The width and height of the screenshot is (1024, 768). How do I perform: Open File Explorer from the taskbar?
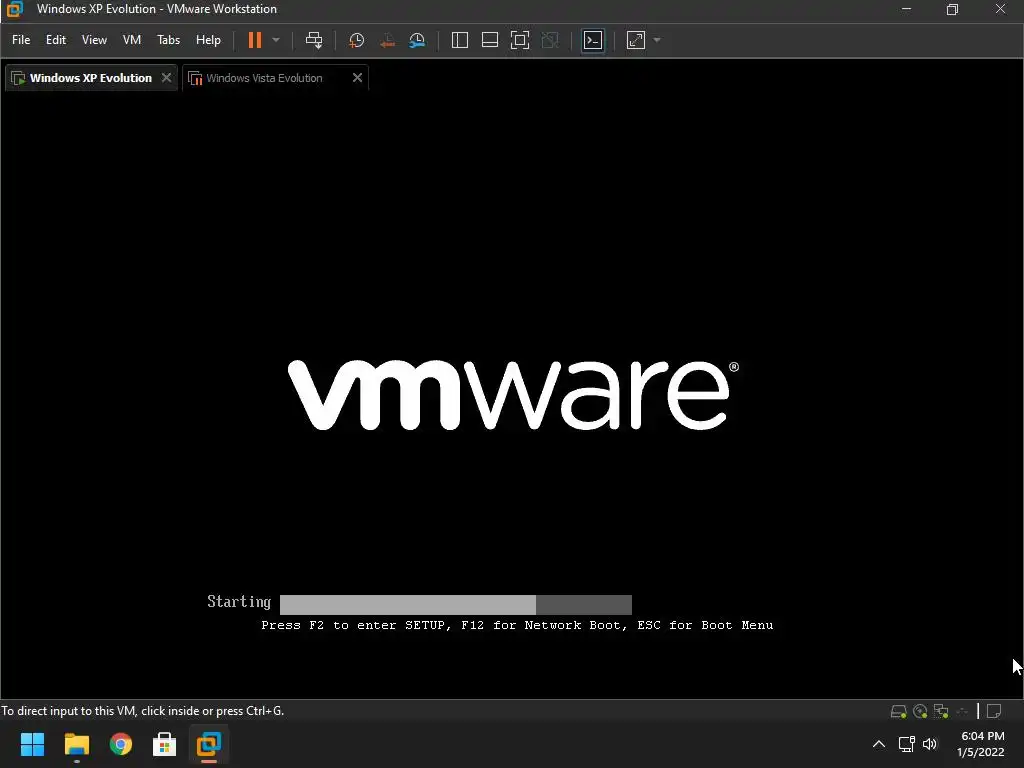(x=76, y=744)
